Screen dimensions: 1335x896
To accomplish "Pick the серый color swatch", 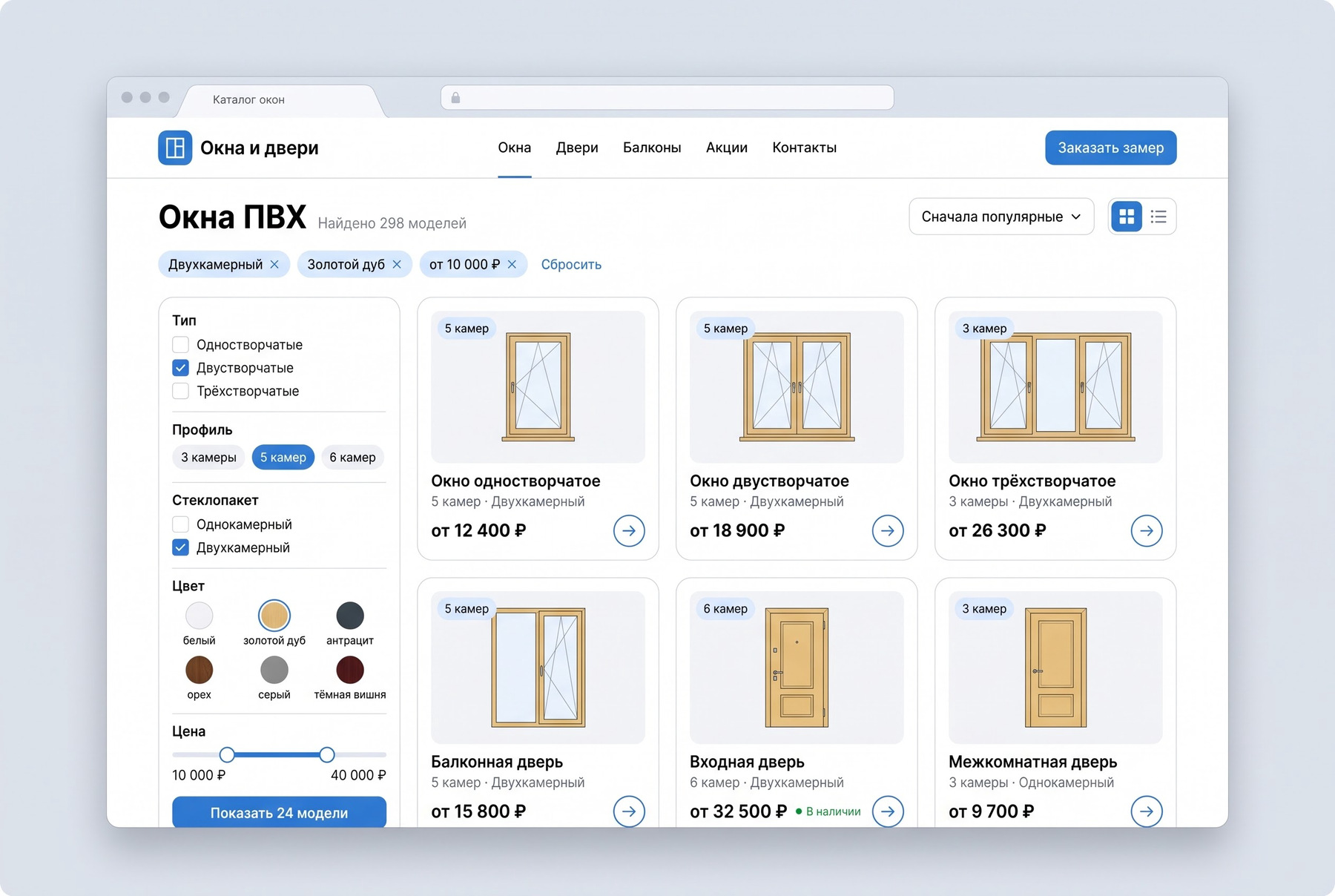I will 274,670.
